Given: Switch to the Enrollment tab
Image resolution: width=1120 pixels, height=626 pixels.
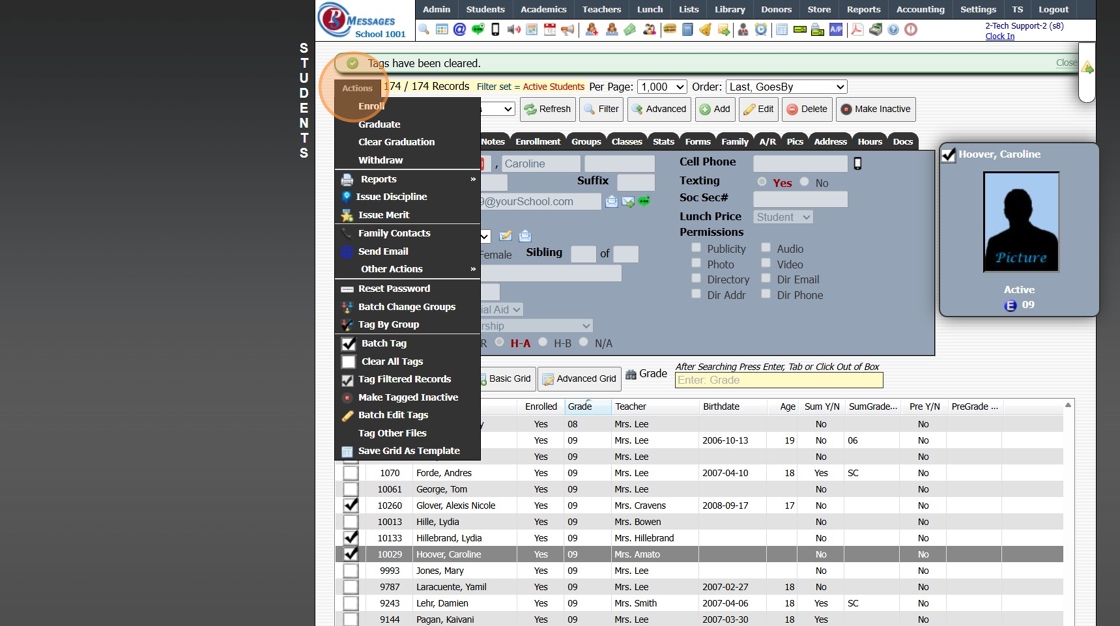Looking at the screenshot, I should [538, 142].
